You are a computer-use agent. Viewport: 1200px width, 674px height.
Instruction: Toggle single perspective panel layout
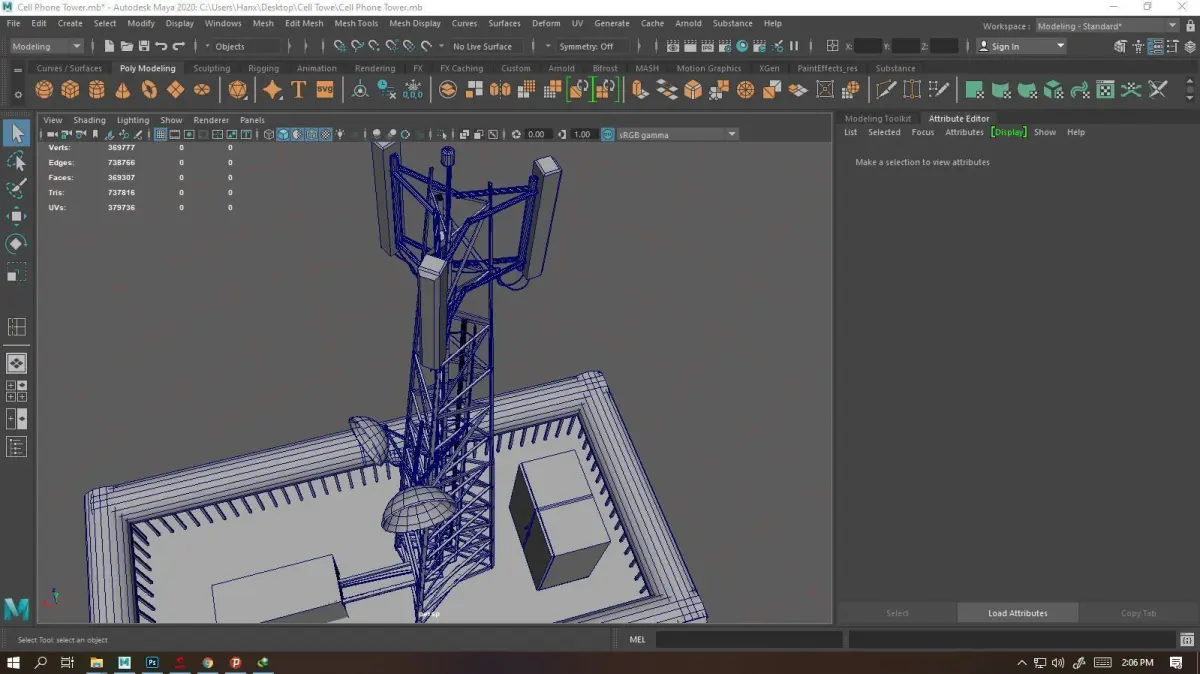pos(17,363)
